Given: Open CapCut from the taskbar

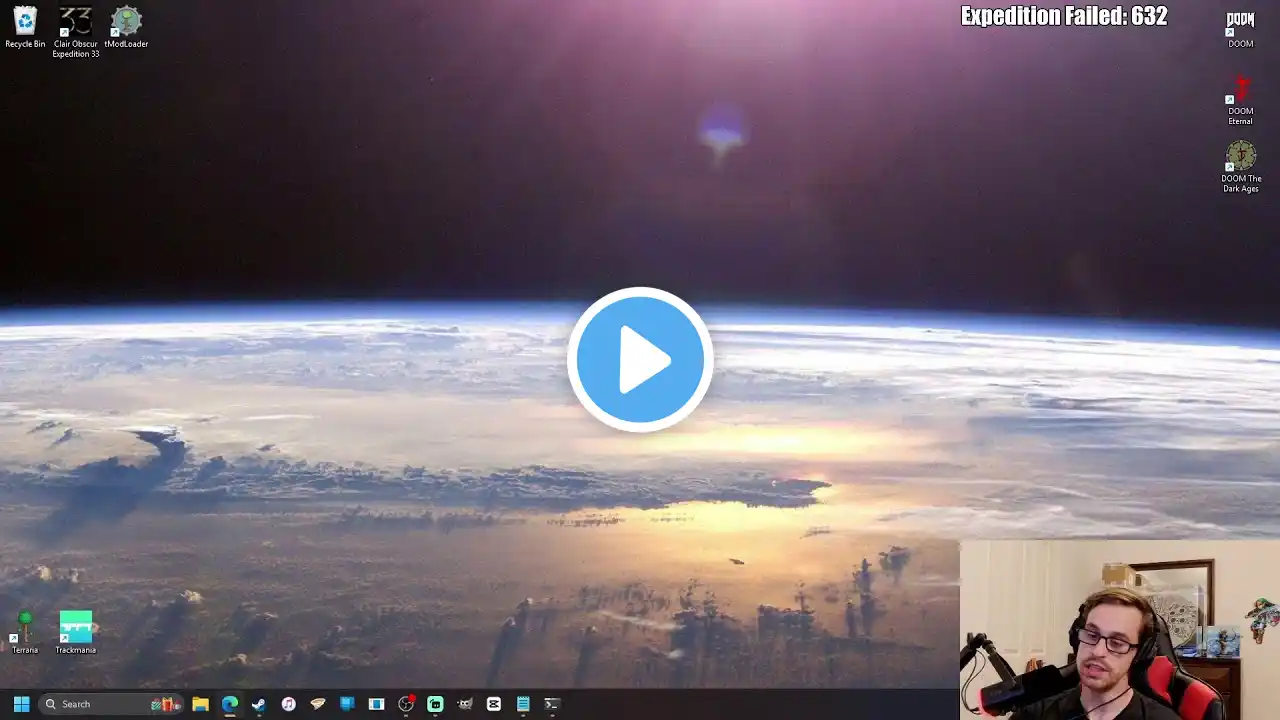Looking at the screenshot, I should point(493,704).
